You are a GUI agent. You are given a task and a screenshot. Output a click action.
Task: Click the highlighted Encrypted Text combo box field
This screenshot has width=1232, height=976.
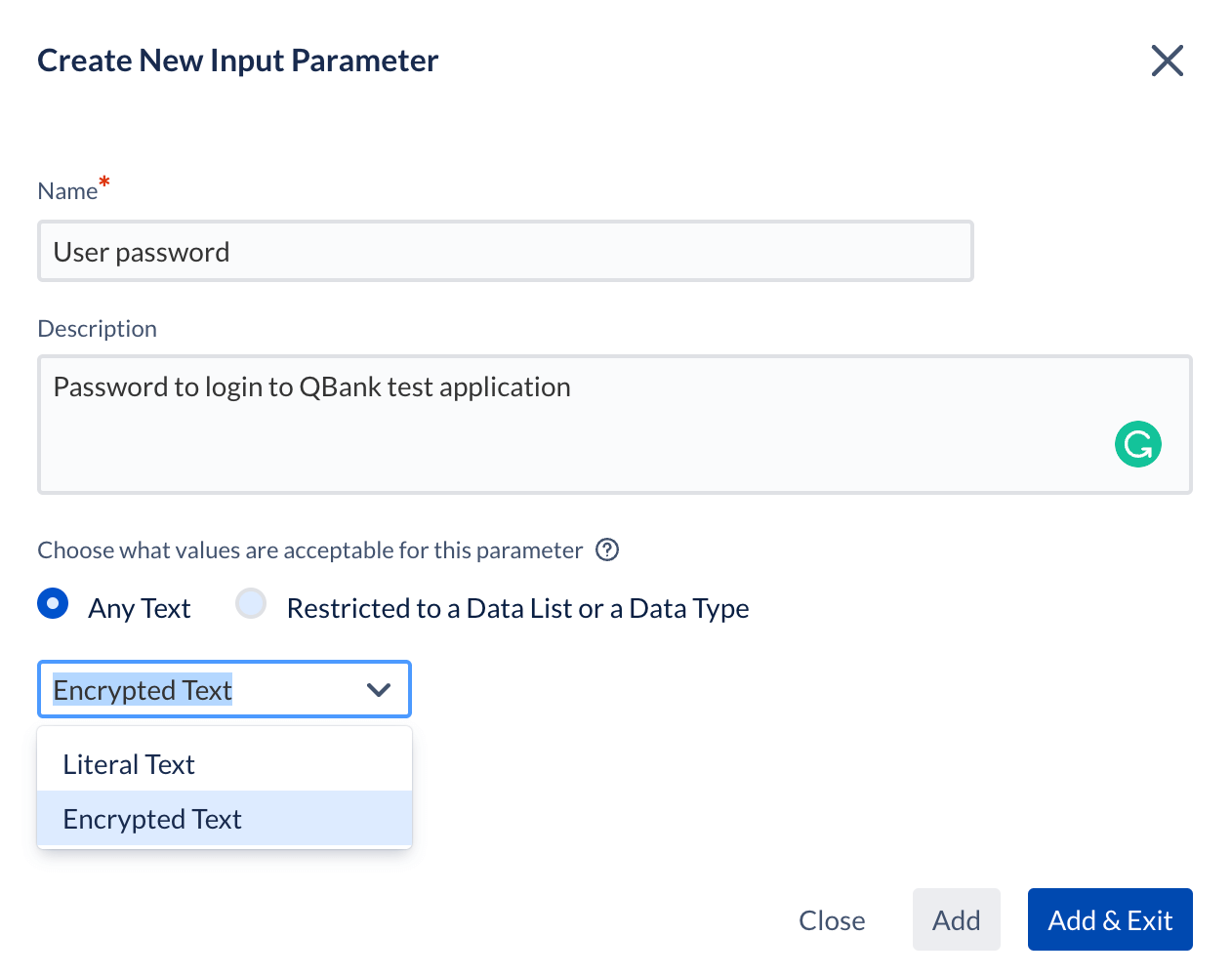195,690
